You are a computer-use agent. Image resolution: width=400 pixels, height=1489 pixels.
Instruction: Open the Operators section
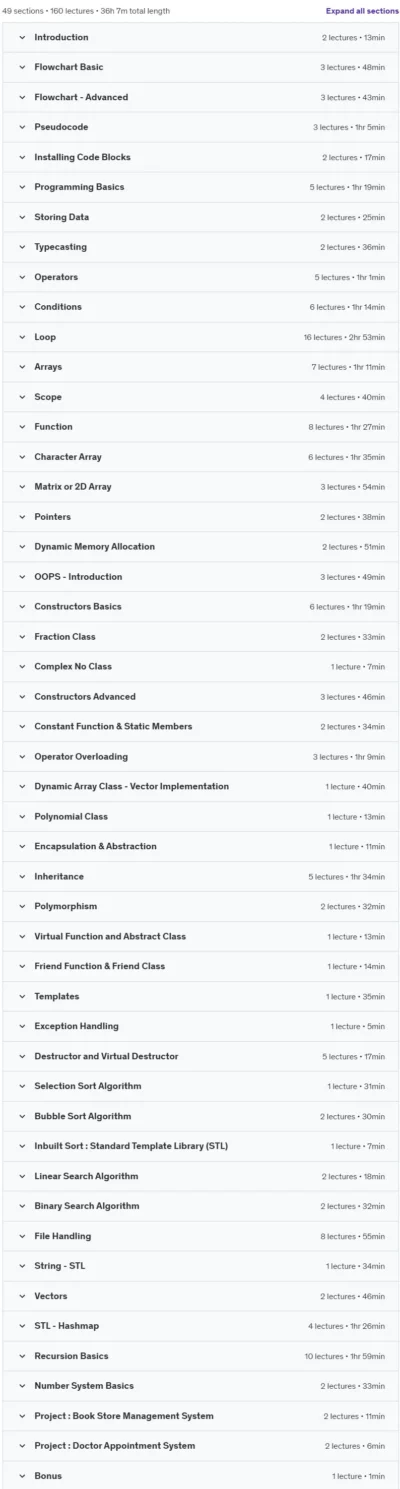pyautogui.click(x=200, y=277)
